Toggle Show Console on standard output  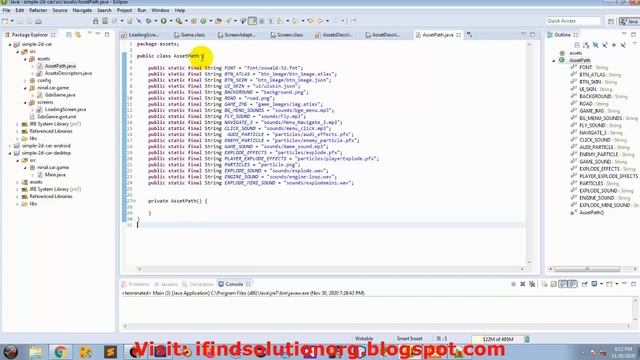point(563,284)
